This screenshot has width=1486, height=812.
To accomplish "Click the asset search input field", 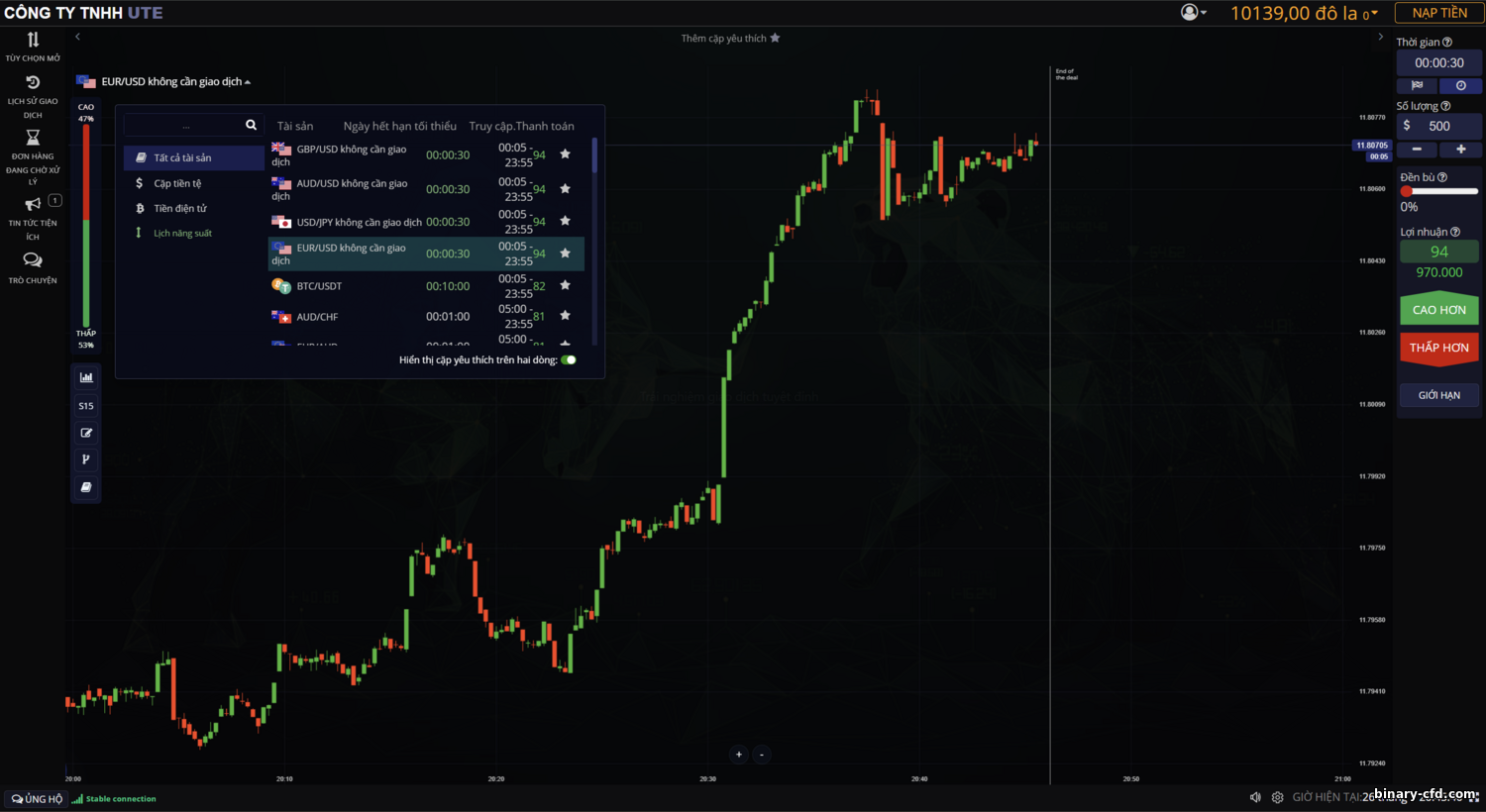I will click(x=184, y=126).
